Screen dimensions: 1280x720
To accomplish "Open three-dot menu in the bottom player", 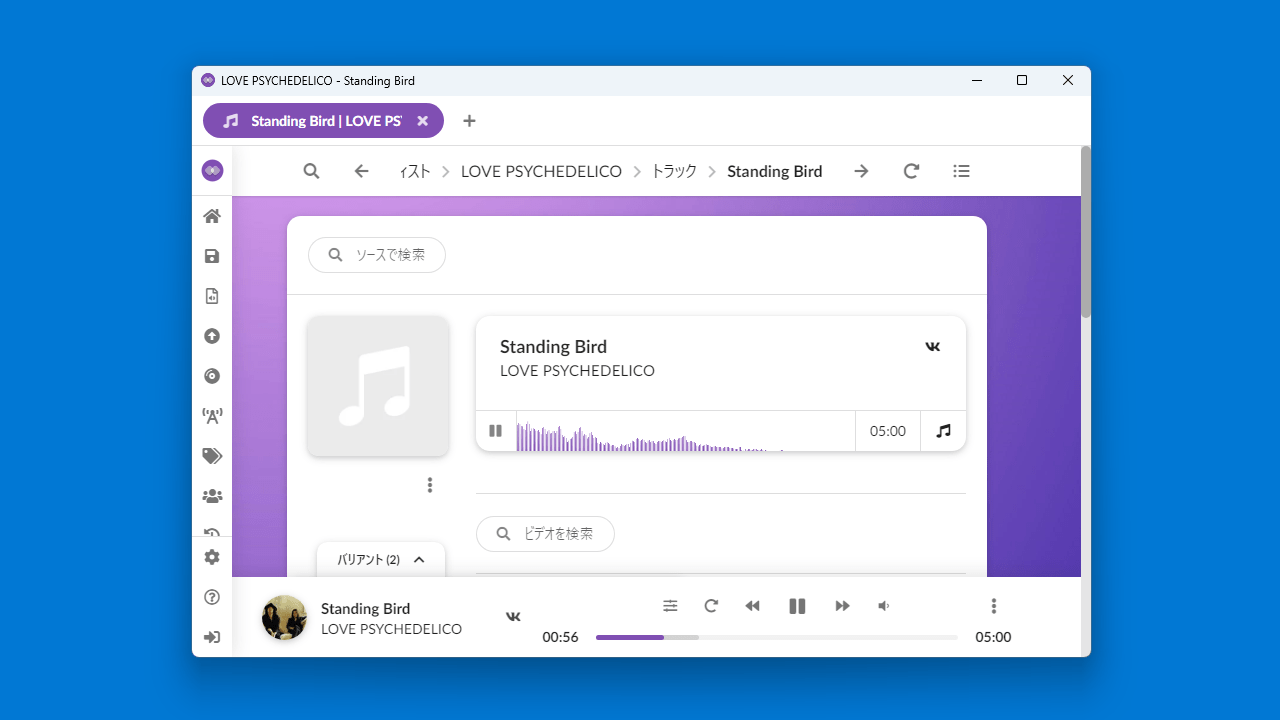I will point(993,606).
